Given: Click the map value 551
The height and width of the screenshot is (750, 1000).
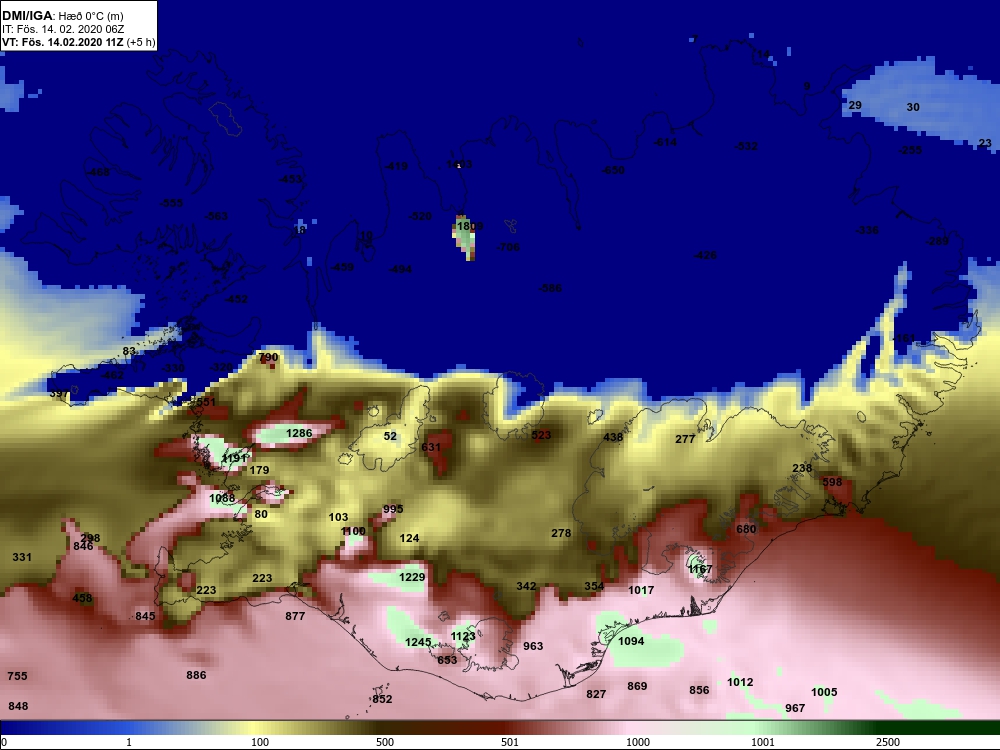Looking at the screenshot, I should [x=206, y=402].
